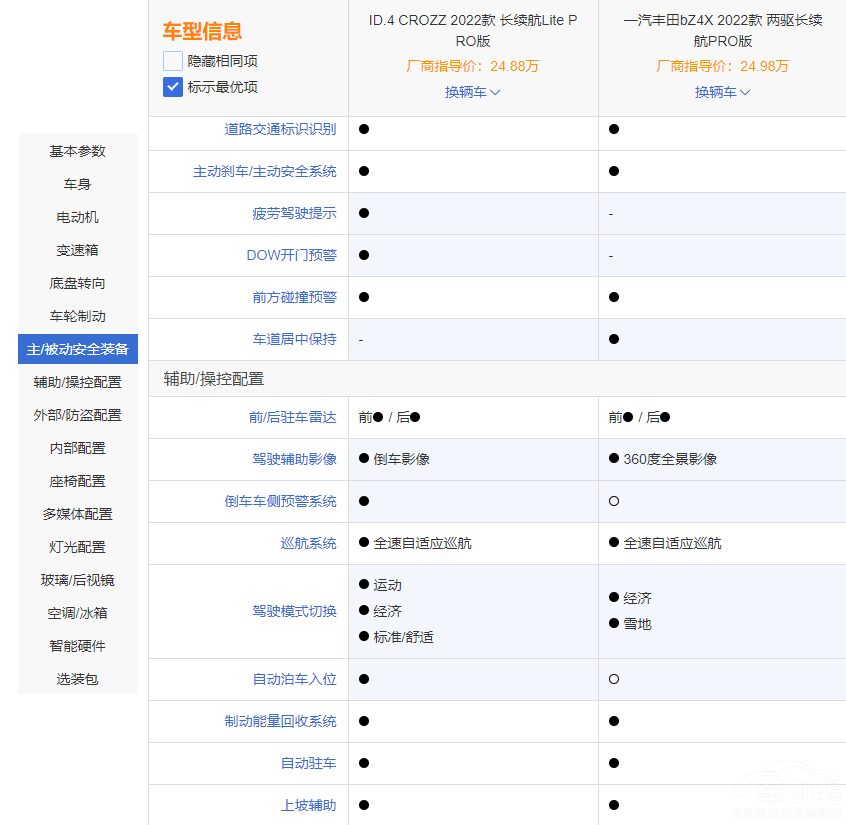
Task: Open 换辆车 dropdown for 一汽丰田bZ4X
Action: pos(723,92)
